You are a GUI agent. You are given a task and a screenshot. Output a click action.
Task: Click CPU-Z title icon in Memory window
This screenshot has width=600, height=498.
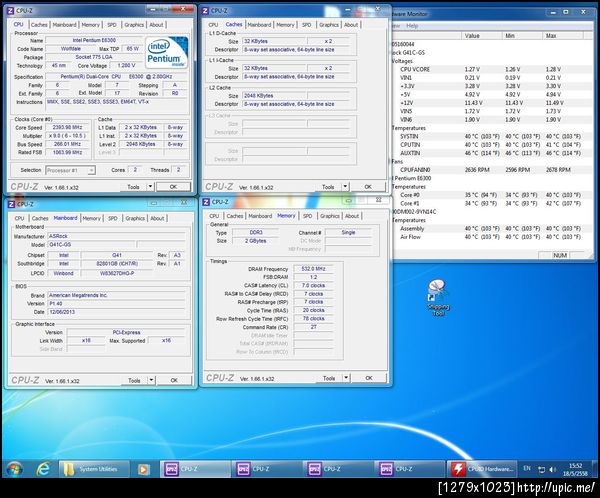pos(206,202)
